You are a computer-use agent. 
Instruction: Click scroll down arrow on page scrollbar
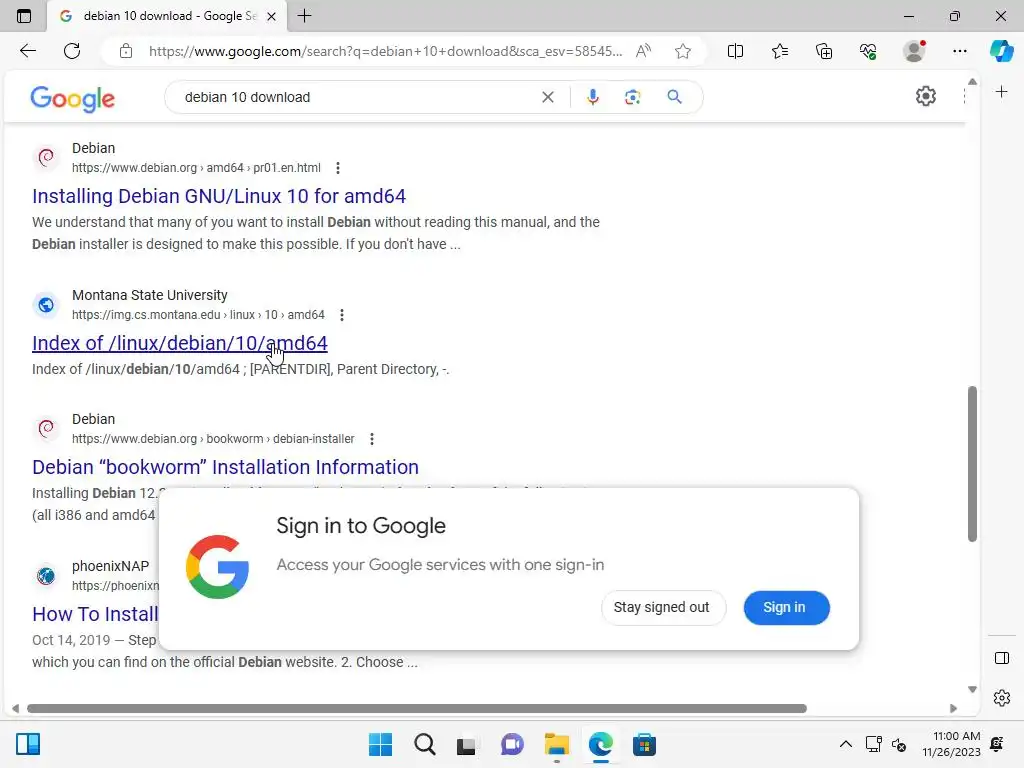[x=972, y=690]
